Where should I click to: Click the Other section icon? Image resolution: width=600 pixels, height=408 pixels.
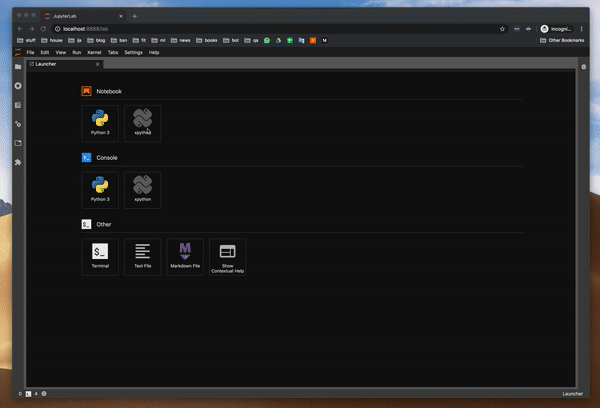(x=86, y=224)
